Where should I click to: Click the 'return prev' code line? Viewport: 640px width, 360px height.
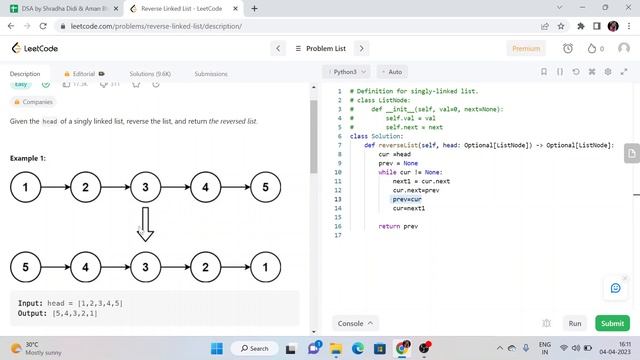(398, 226)
